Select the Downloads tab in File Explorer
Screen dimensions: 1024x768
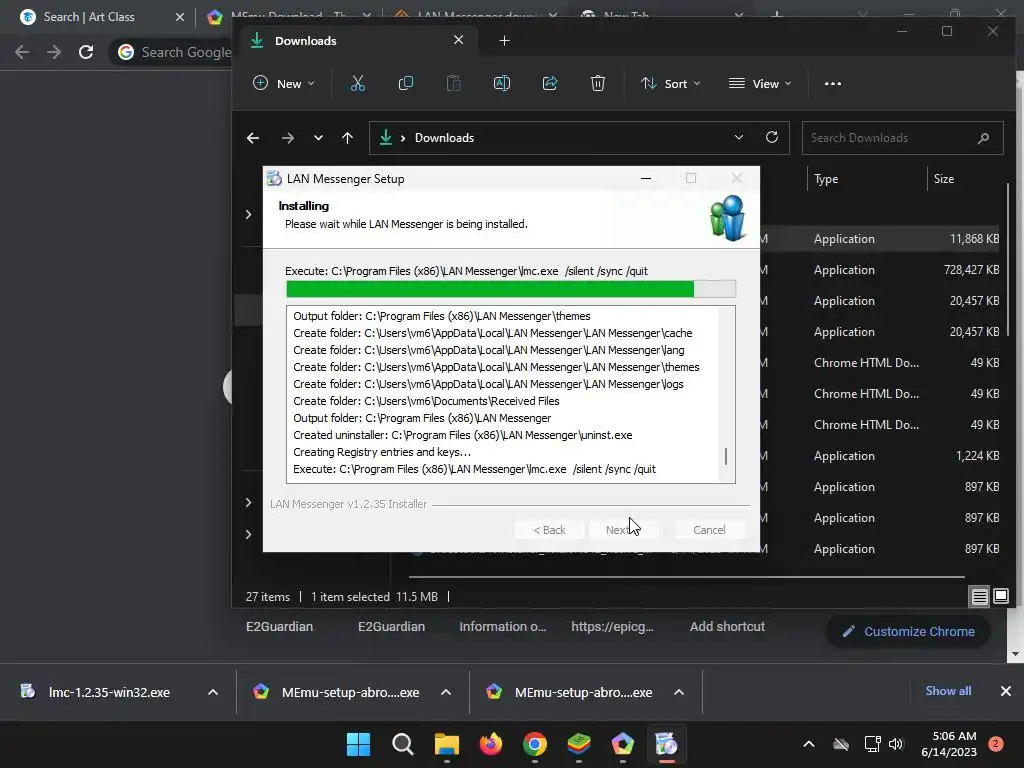[358, 40]
